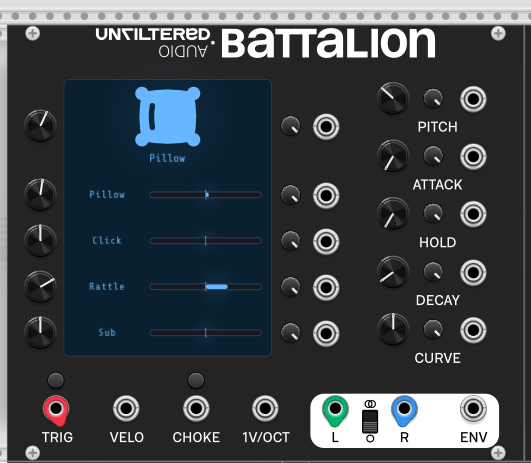Push the manual choke button above CHOKE
Viewport: 531px width, 463px height.
pyautogui.click(x=196, y=380)
